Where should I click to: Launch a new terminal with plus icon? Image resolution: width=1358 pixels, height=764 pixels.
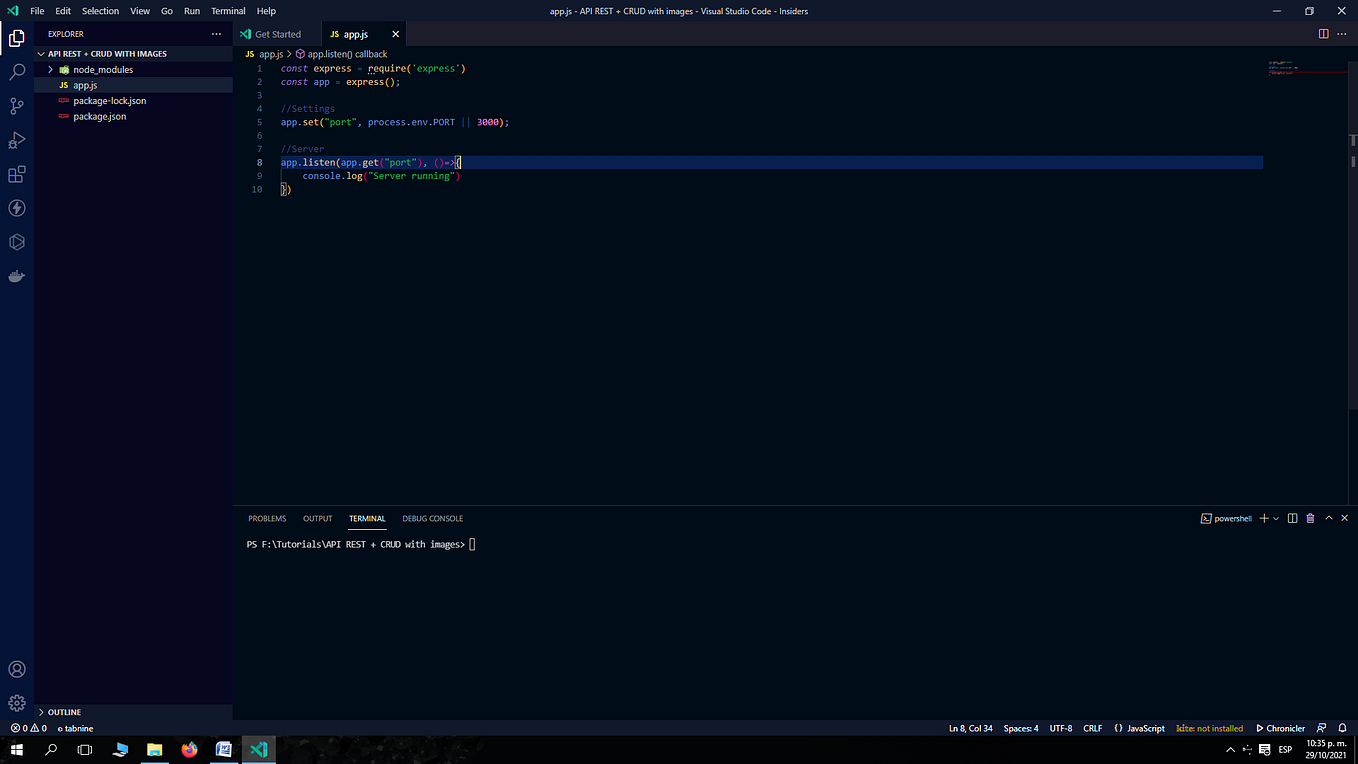1263,518
